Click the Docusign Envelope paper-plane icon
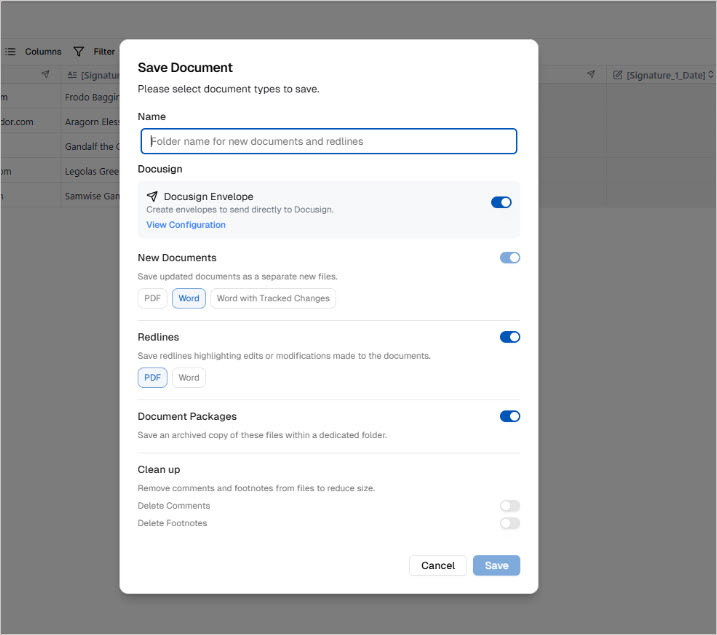The height and width of the screenshot is (635, 717). point(152,196)
